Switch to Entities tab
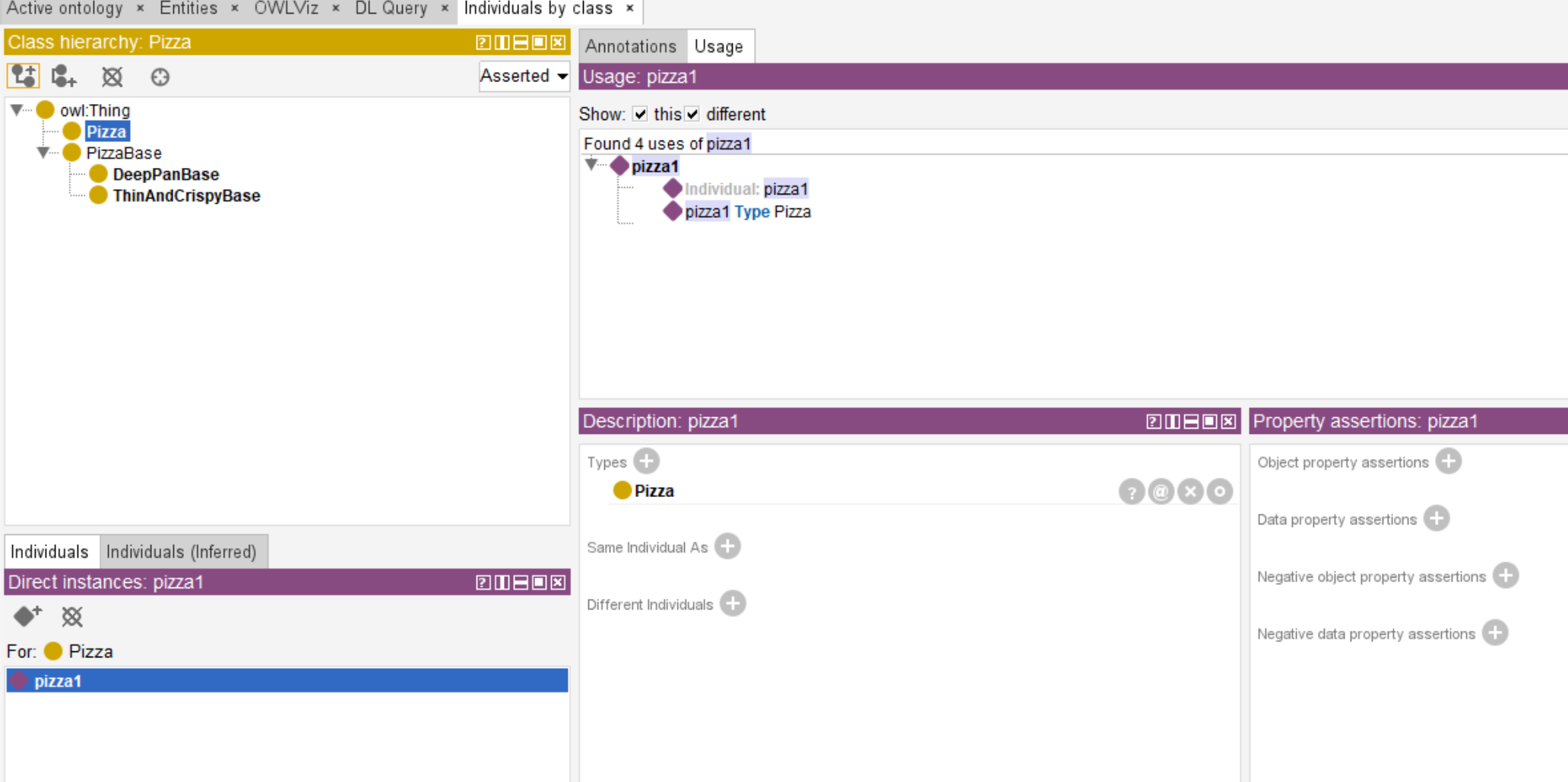The width and height of the screenshot is (1568, 782). [x=188, y=8]
